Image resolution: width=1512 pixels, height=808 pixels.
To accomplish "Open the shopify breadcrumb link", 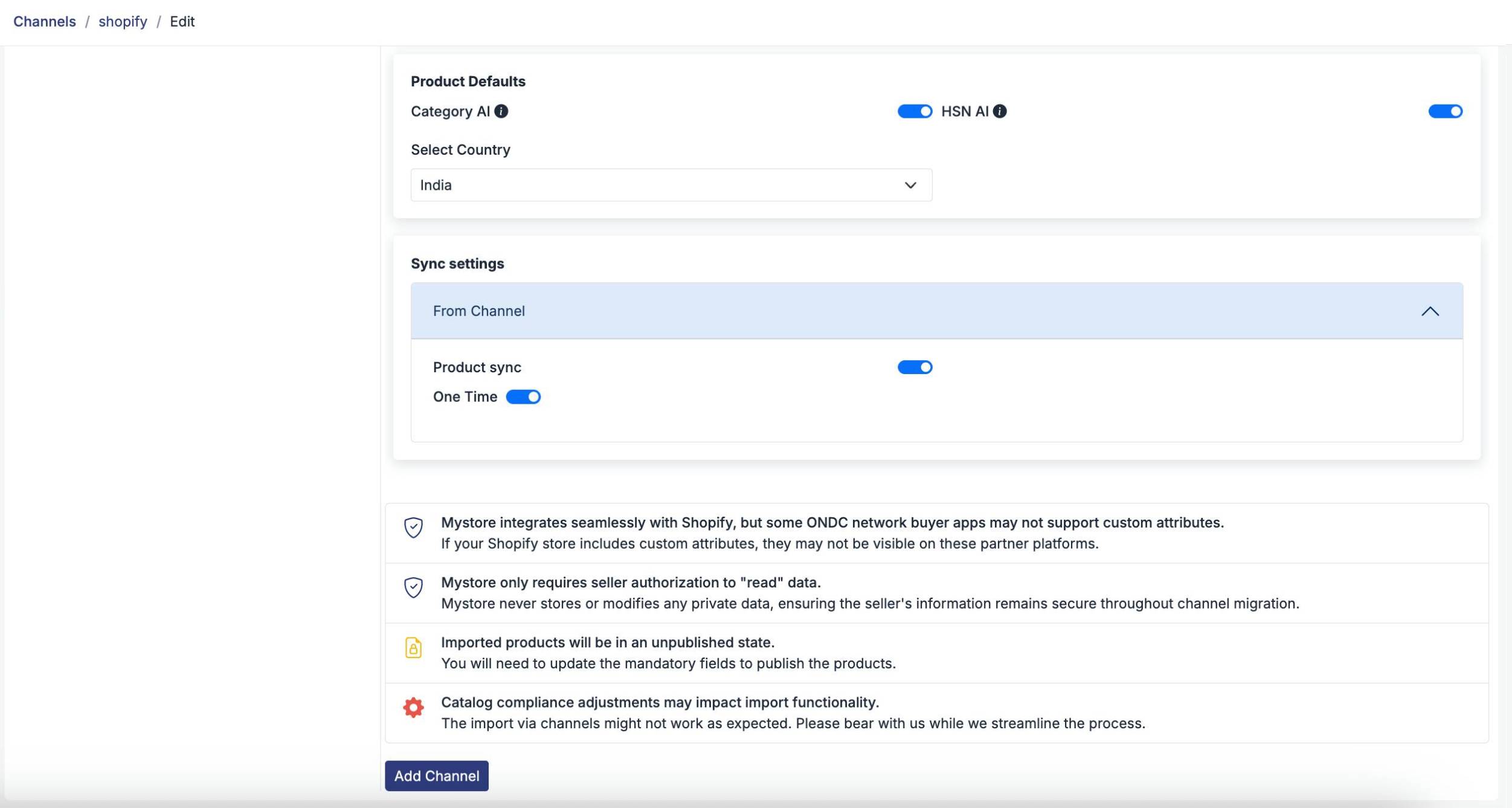I will point(123,22).
